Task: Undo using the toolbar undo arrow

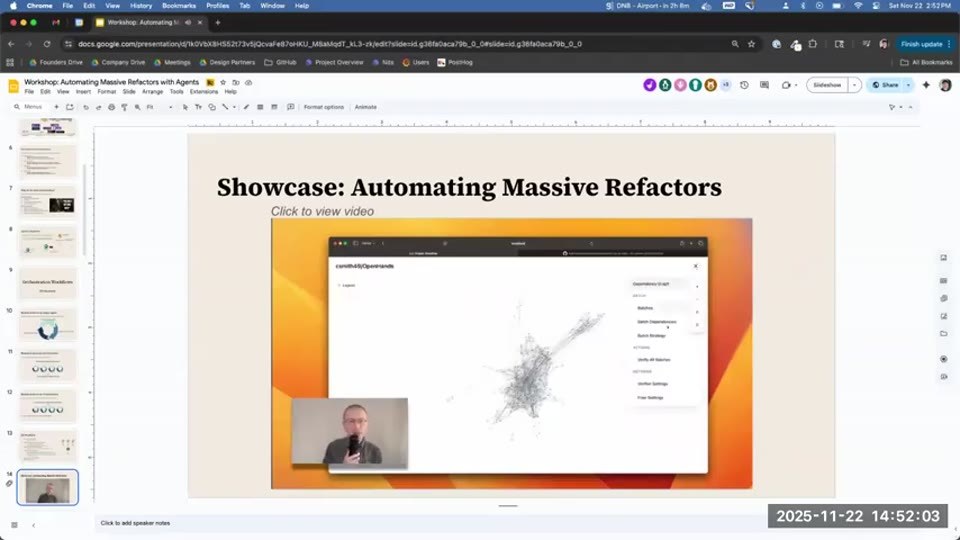Action: (x=86, y=107)
